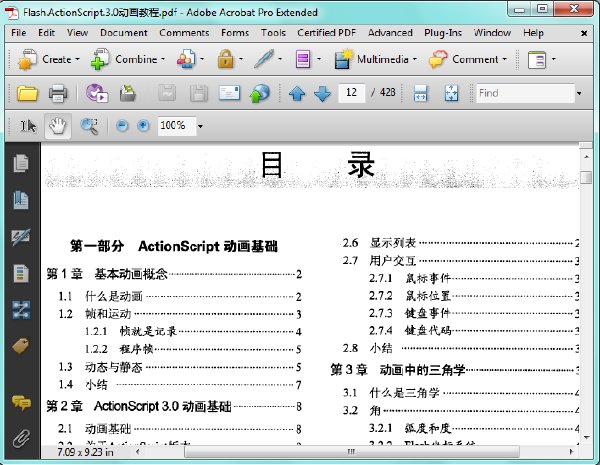Go to next page with the down arrow
The width and height of the screenshot is (600, 465).
coord(322,93)
